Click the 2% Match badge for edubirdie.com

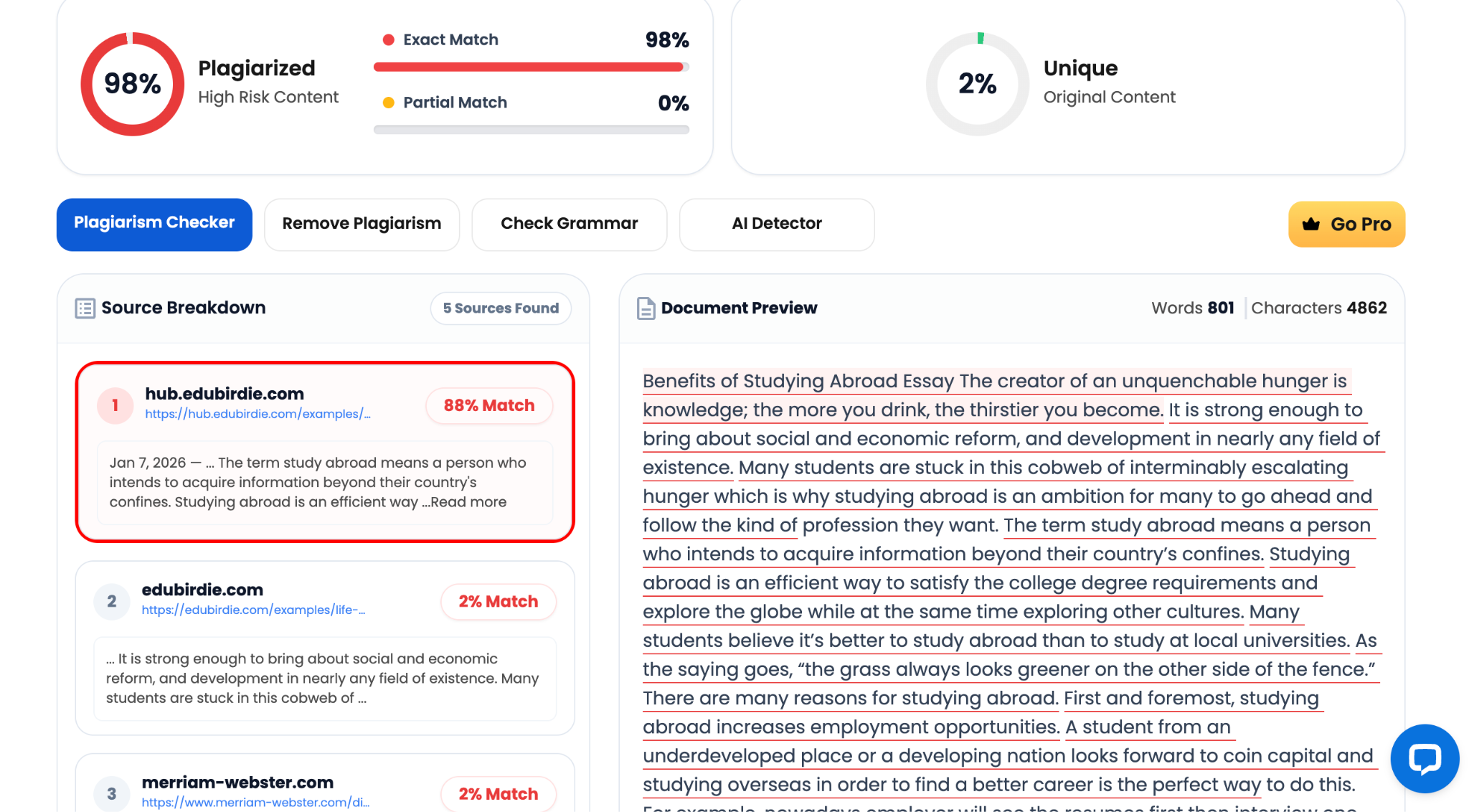[x=499, y=602]
